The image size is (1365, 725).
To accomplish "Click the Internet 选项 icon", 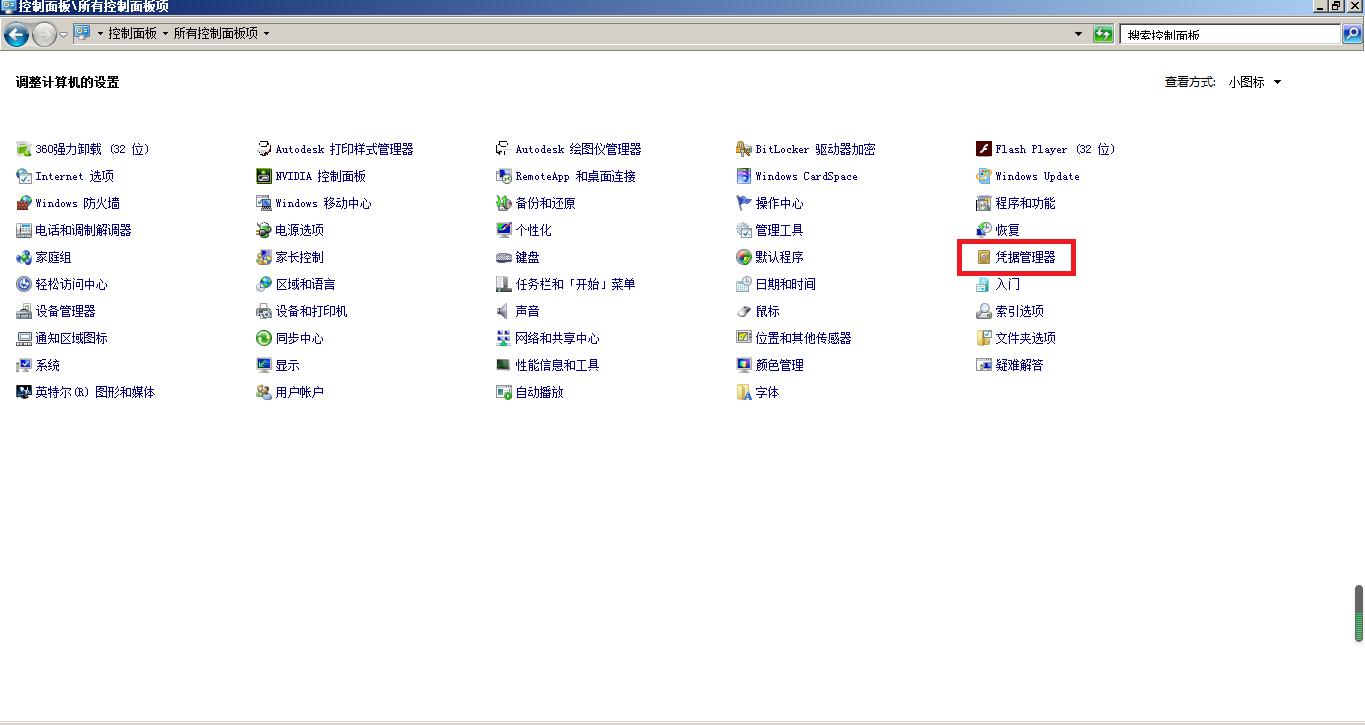I will pos(24,176).
